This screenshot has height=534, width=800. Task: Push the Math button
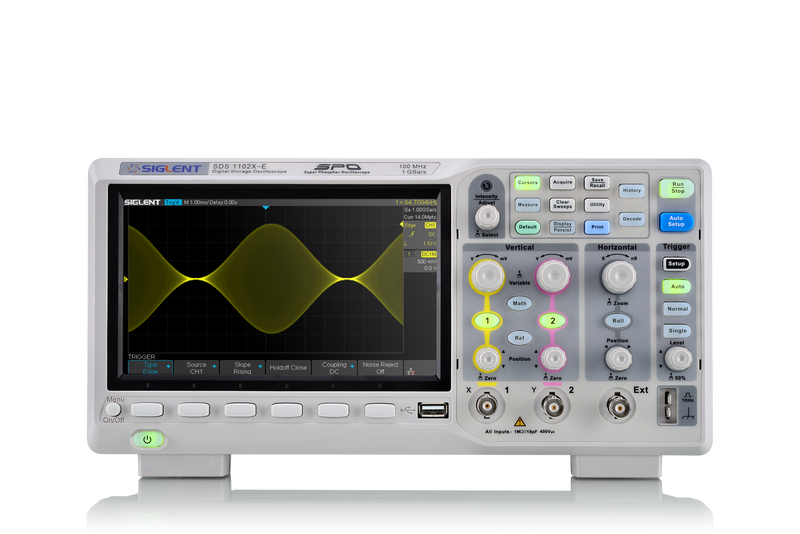pos(519,303)
